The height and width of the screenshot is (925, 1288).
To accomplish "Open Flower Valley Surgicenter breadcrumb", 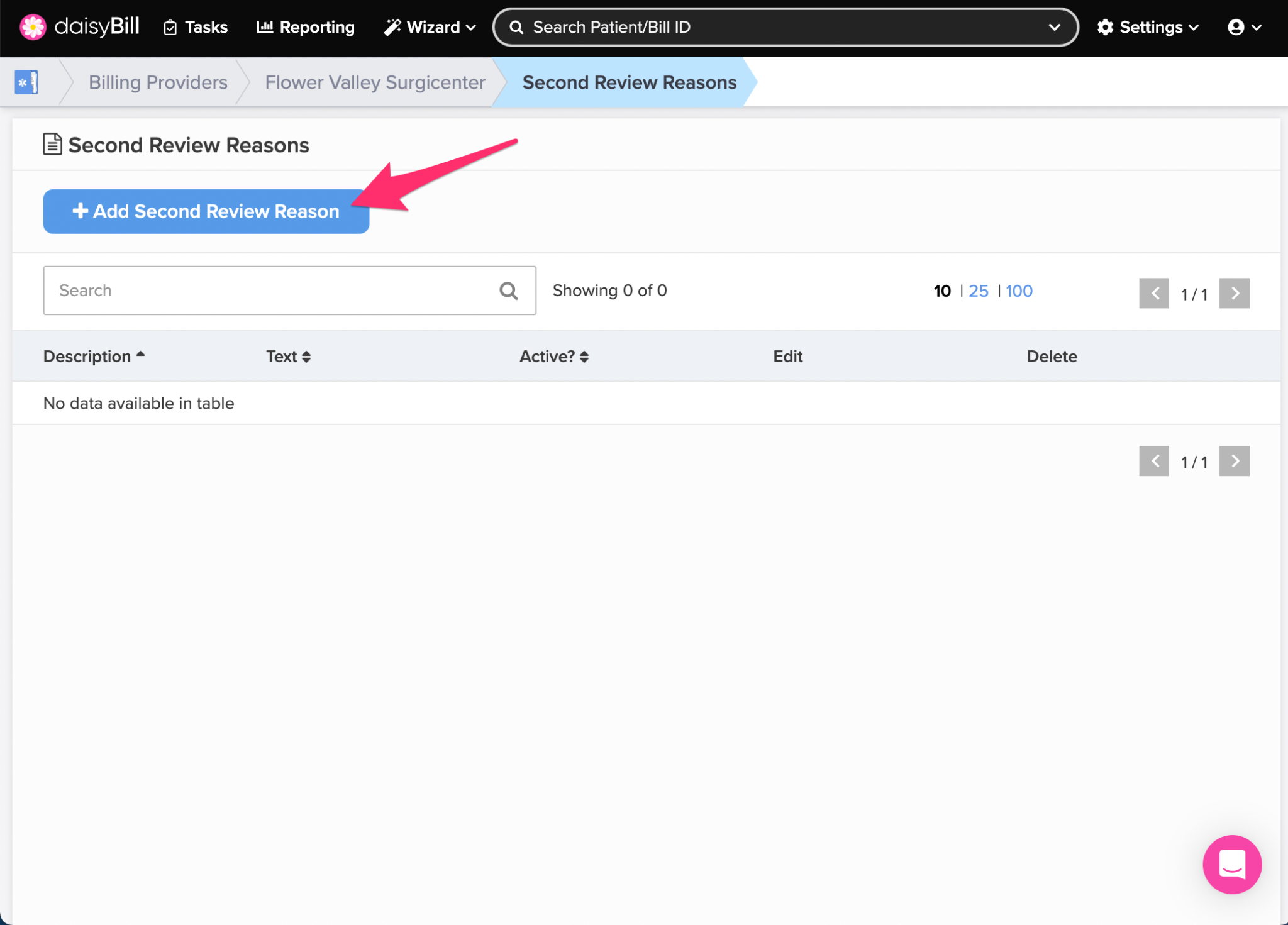I will [375, 82].
